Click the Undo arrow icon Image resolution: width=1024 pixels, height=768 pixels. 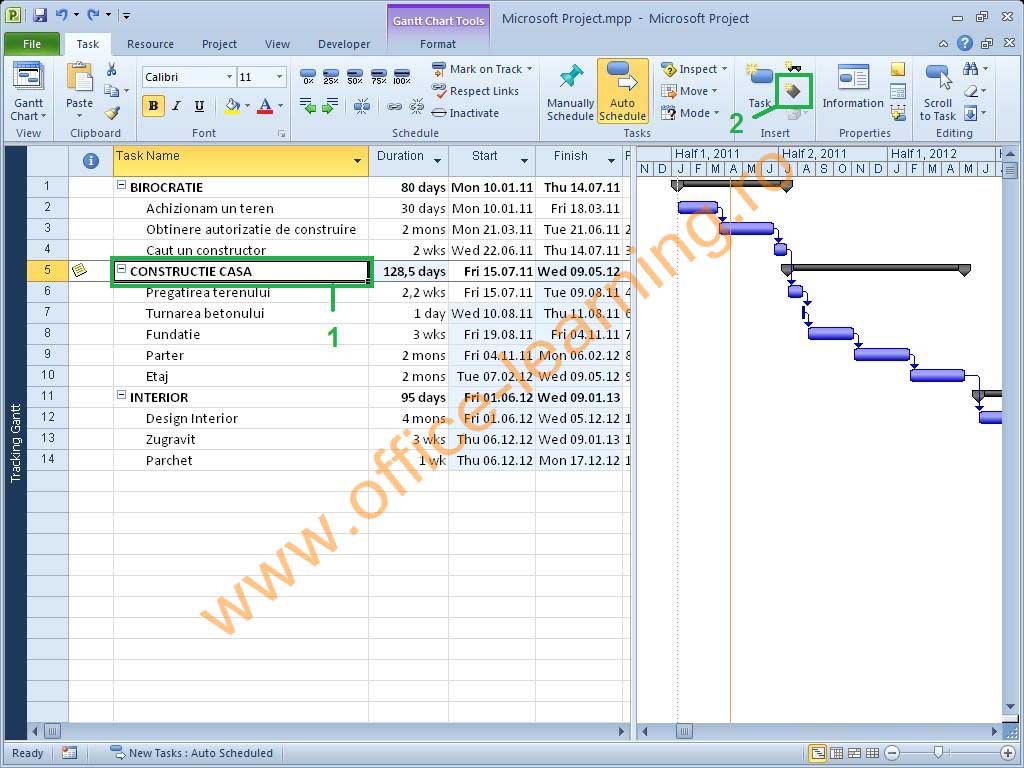pos(62,14)
